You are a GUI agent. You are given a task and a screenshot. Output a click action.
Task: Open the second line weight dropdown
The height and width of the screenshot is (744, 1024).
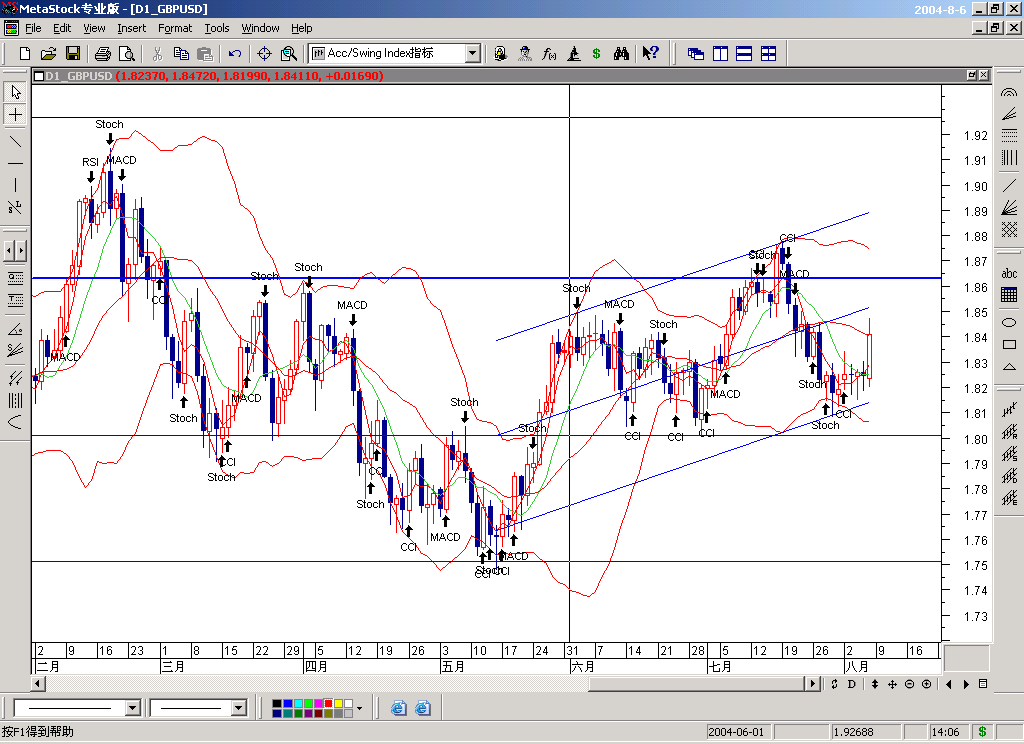pos(238,708)
